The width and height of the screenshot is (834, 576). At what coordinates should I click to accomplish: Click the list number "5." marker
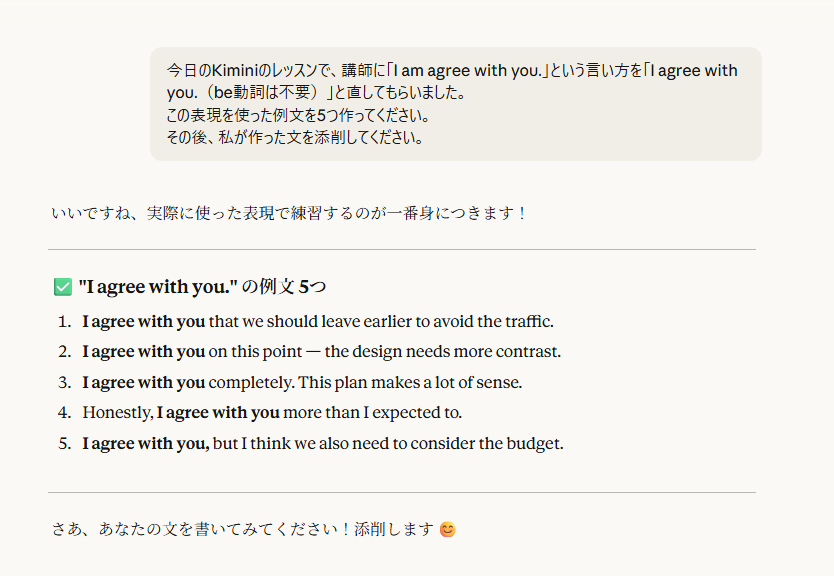click(64, 443)
